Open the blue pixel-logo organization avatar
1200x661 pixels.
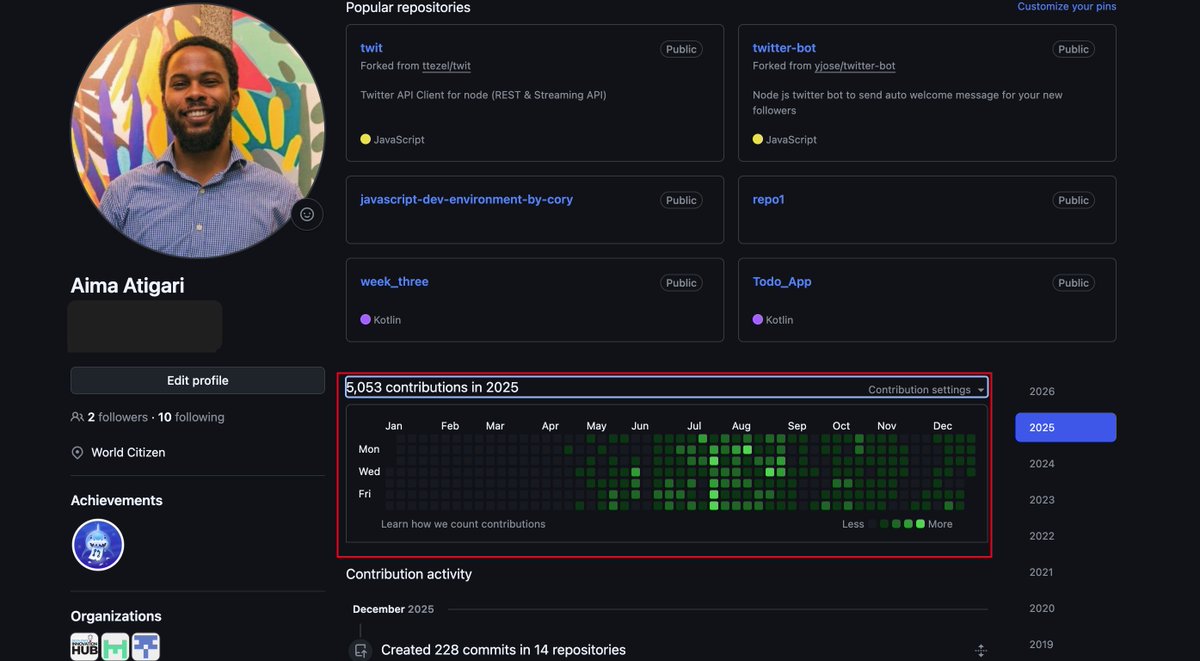click(x=146, y=647)
